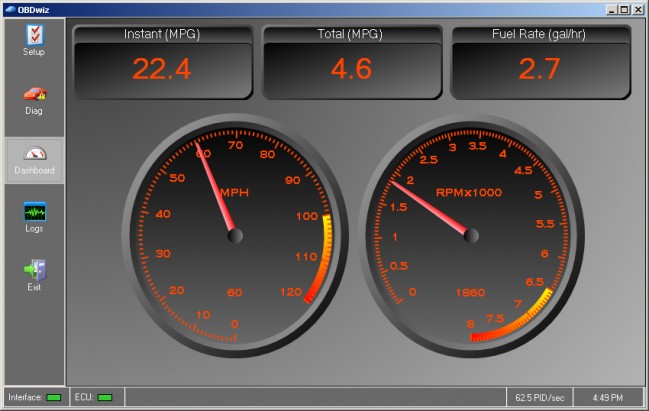
Task: Click the 60 digital speed readout
Action: [235, 293]
